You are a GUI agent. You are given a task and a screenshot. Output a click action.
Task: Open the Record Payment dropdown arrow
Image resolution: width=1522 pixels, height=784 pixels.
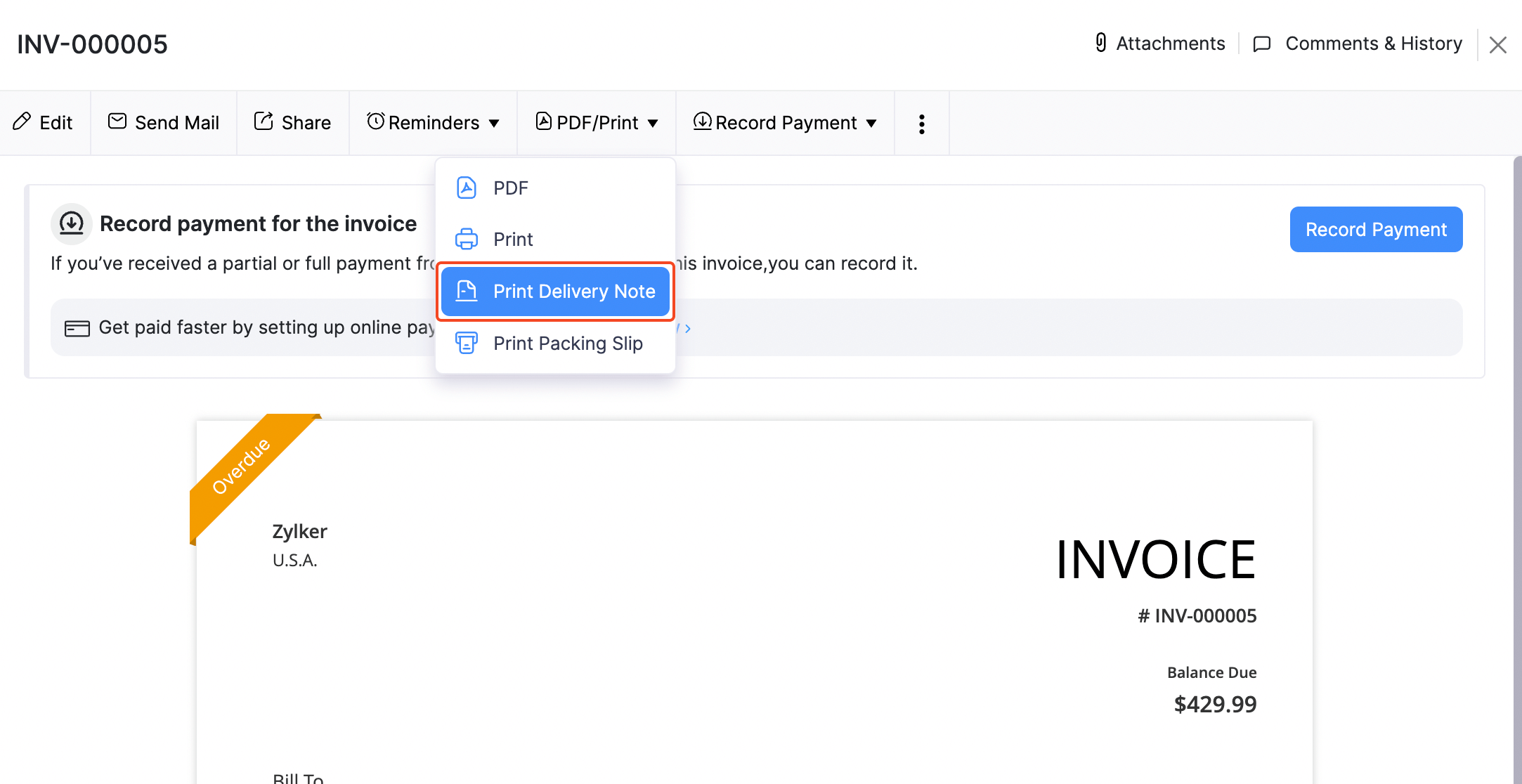click(x=871, y=123)
